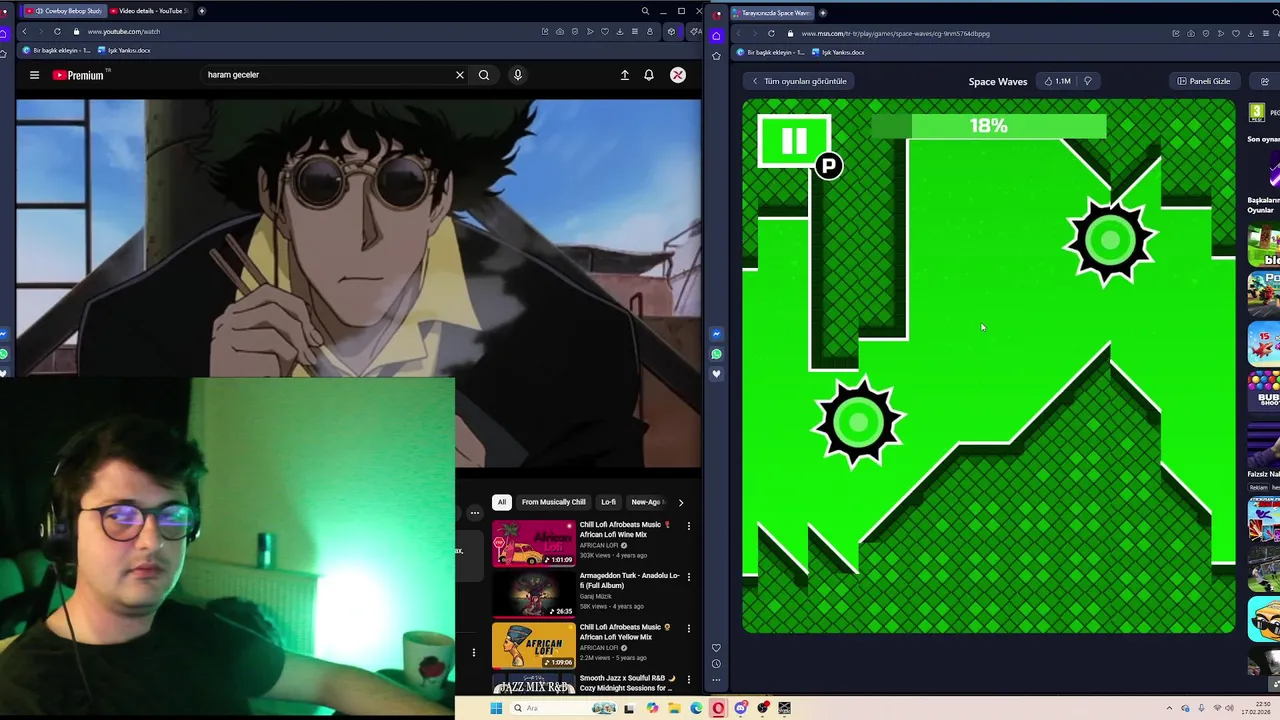Open Microsoft Edge from the taskbar
The image size is (1280, 720).
(696, 708)
